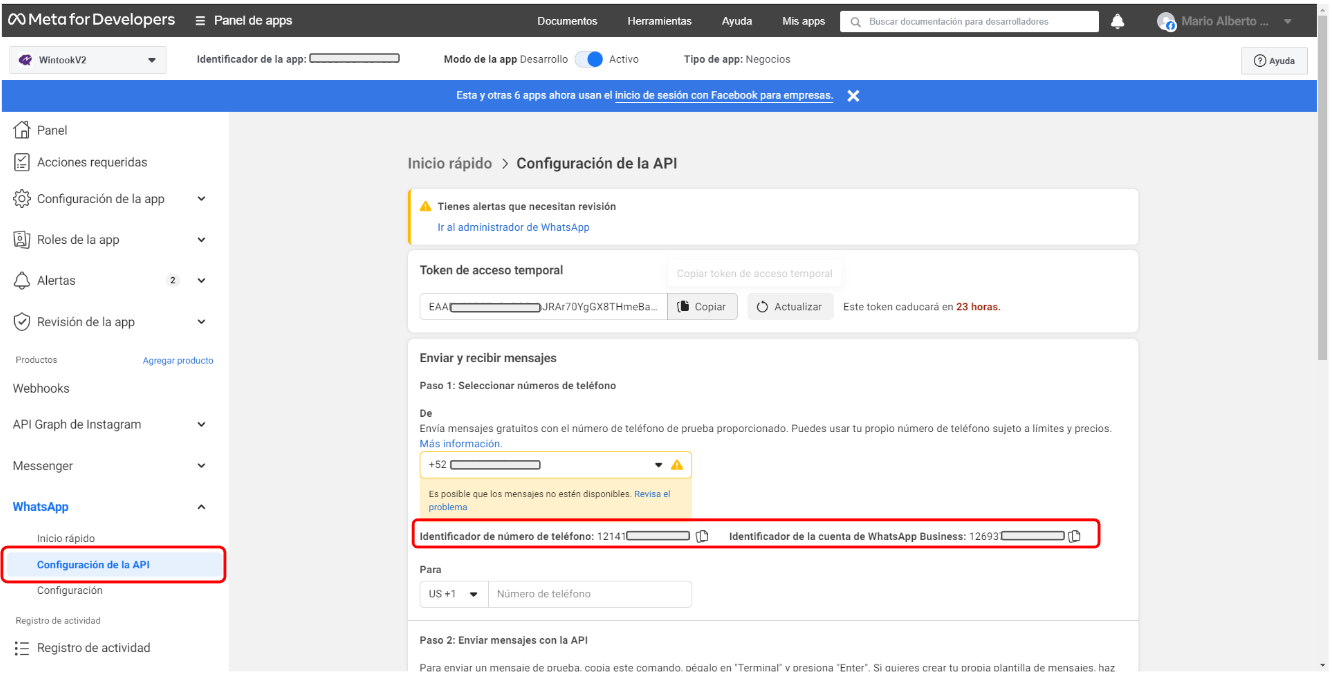This screenshot has width=1332, height=675.
Task: Open Acciones requeridas in sidebar
Action: click(91, 162)
